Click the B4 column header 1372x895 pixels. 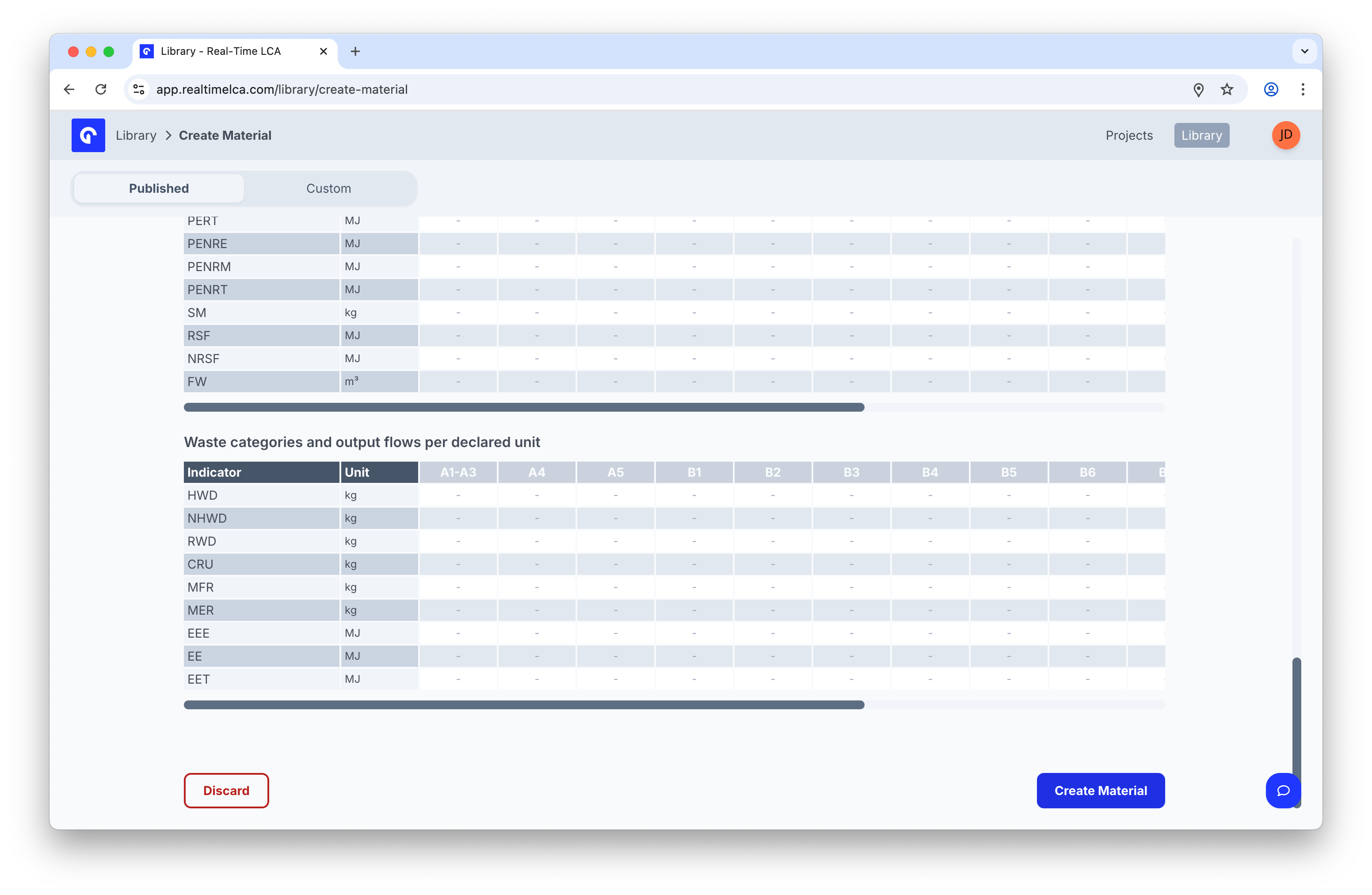930,472
